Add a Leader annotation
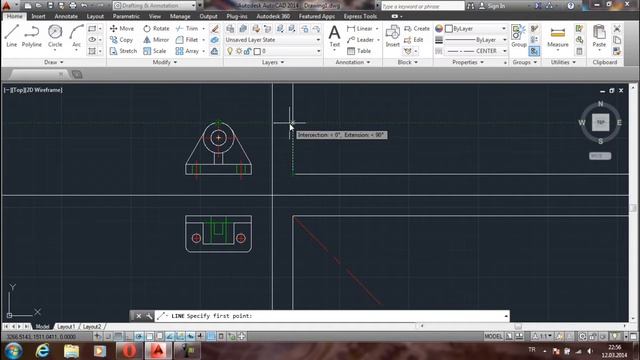 click(x=360, y=40)
